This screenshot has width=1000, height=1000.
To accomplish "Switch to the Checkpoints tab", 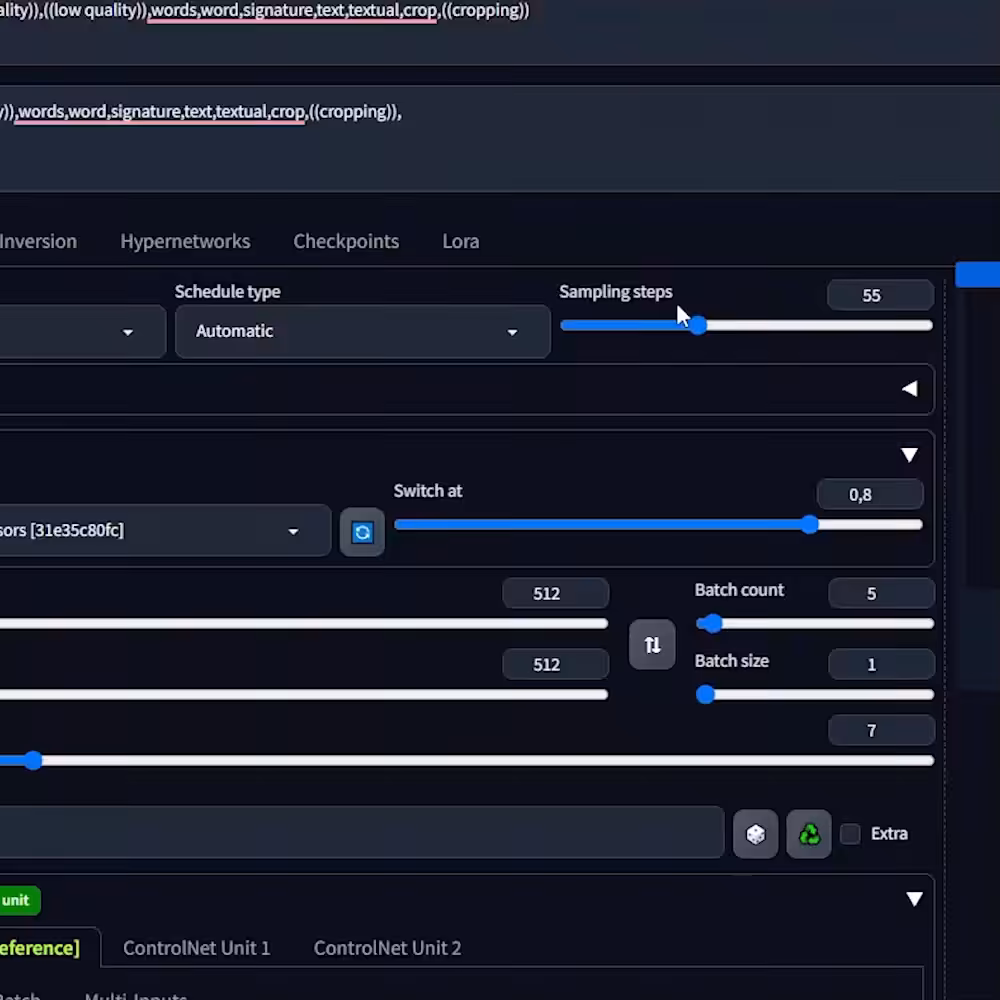I will [346, 241].
